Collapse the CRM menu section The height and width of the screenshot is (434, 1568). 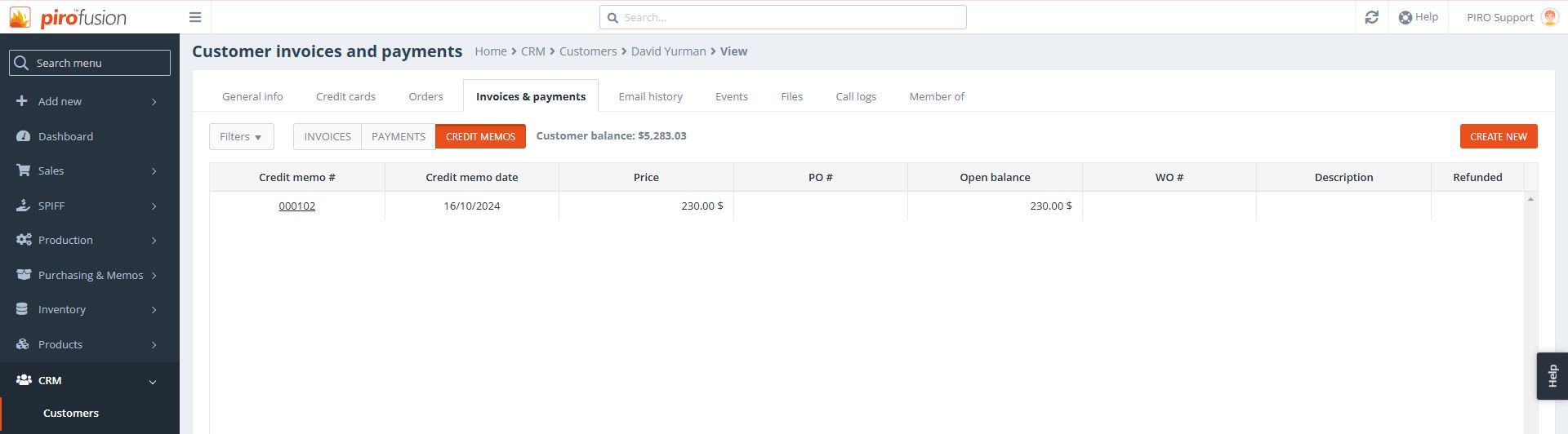pyautogui.click(x=152, y=381)
